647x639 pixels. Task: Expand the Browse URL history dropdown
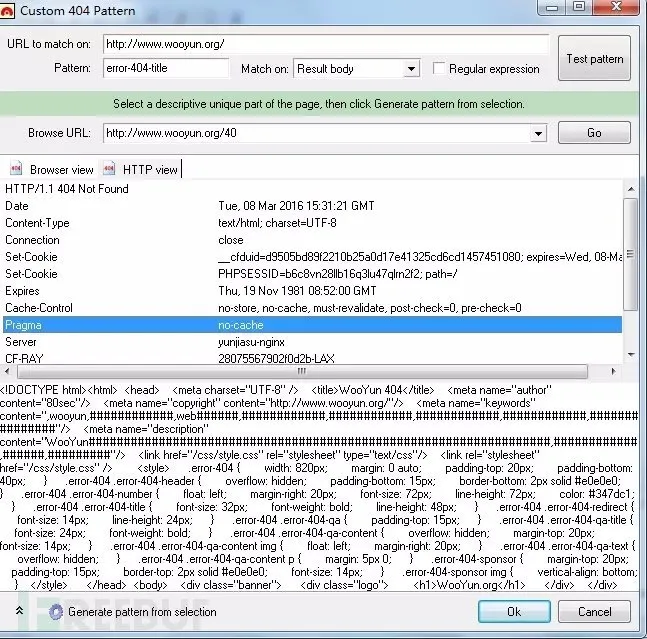[538, 134]
